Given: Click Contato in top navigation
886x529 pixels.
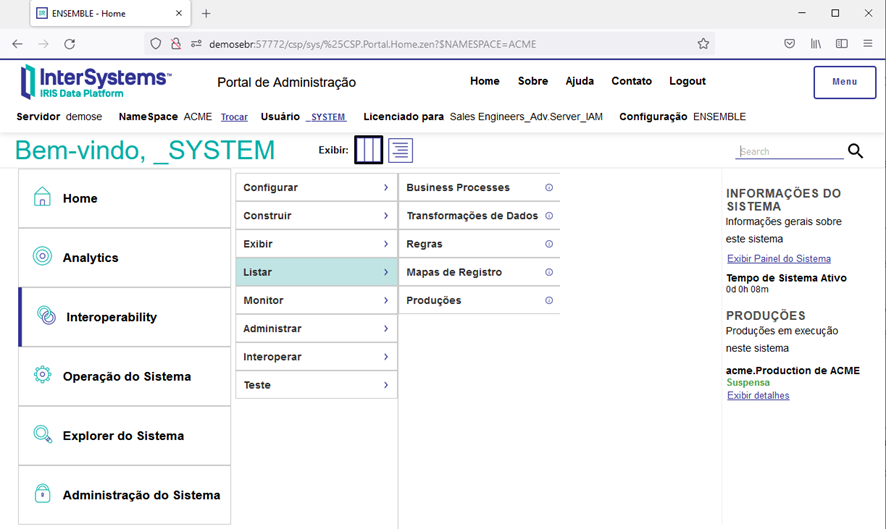Looking at the screenshot, I should 632,81.
